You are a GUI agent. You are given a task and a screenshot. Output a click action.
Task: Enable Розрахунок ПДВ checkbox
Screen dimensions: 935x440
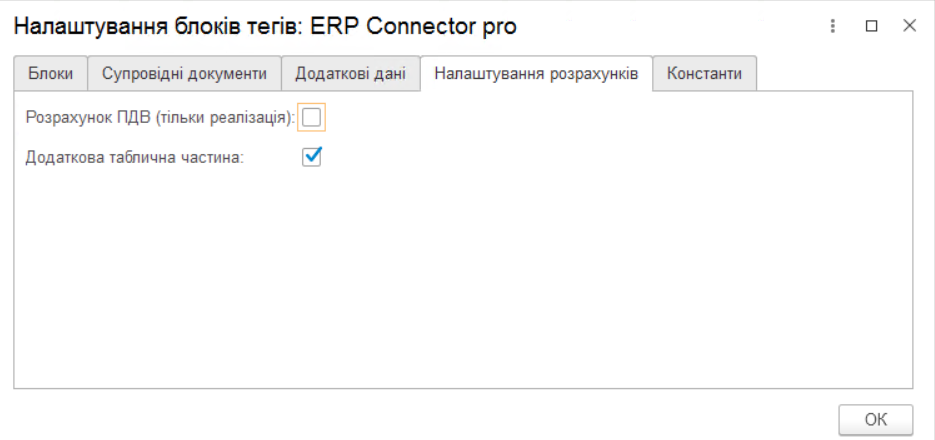point(312,118)
